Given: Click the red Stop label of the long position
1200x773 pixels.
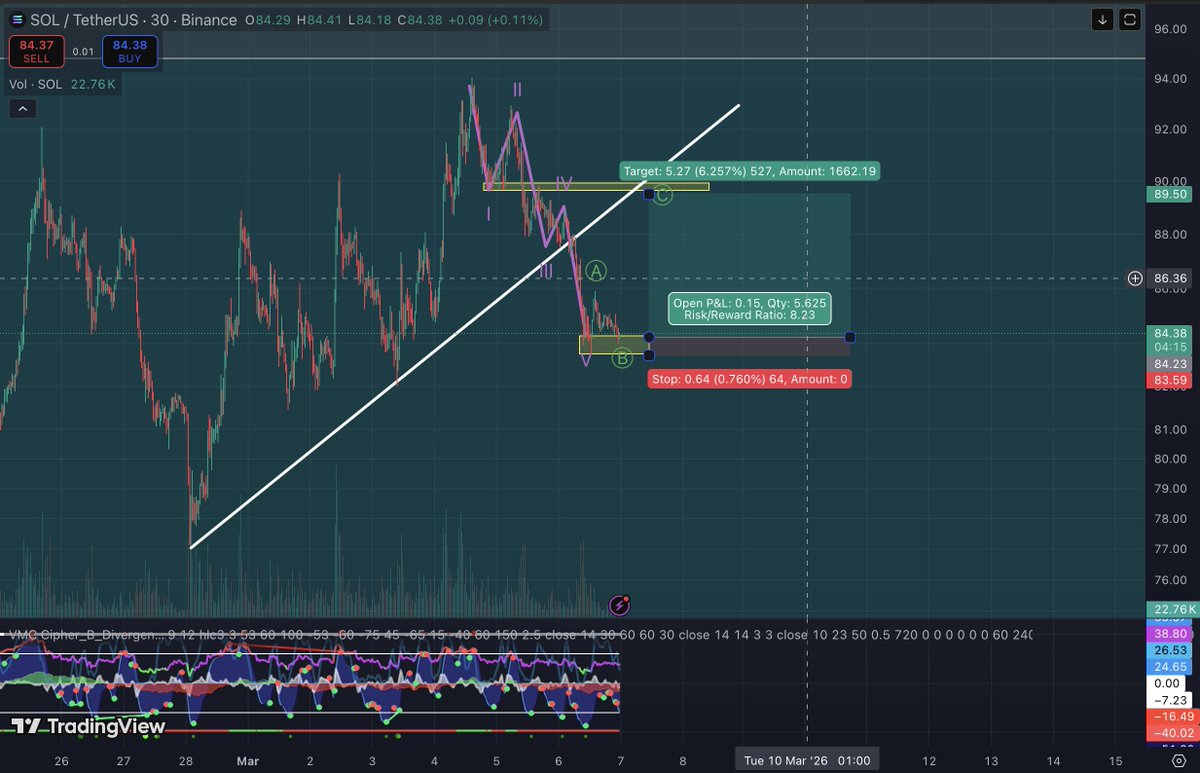Looking at the screenshot, I should tap(750, 379).
